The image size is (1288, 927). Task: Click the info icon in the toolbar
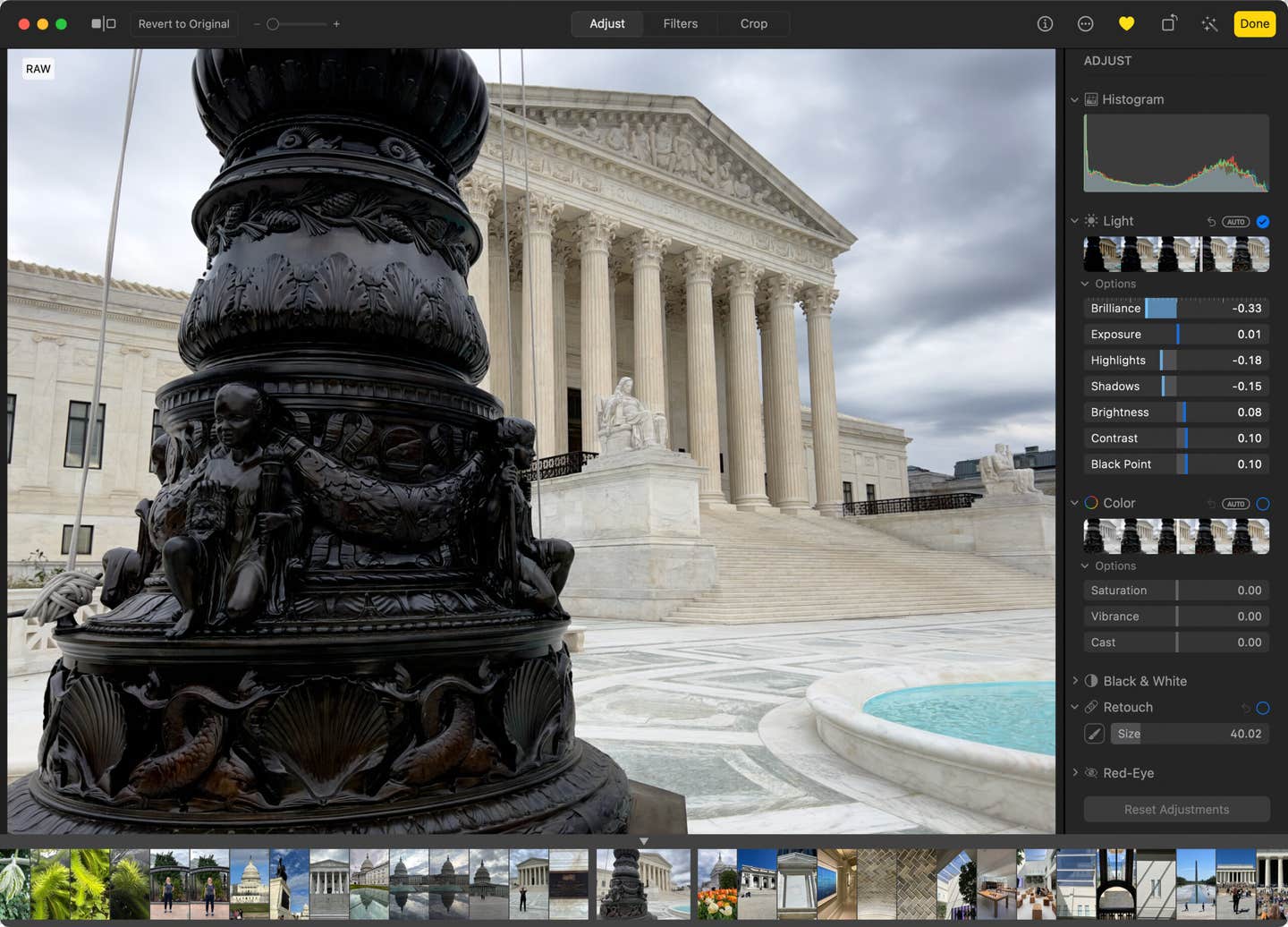pyautogui.click(x=1044, y=24)
